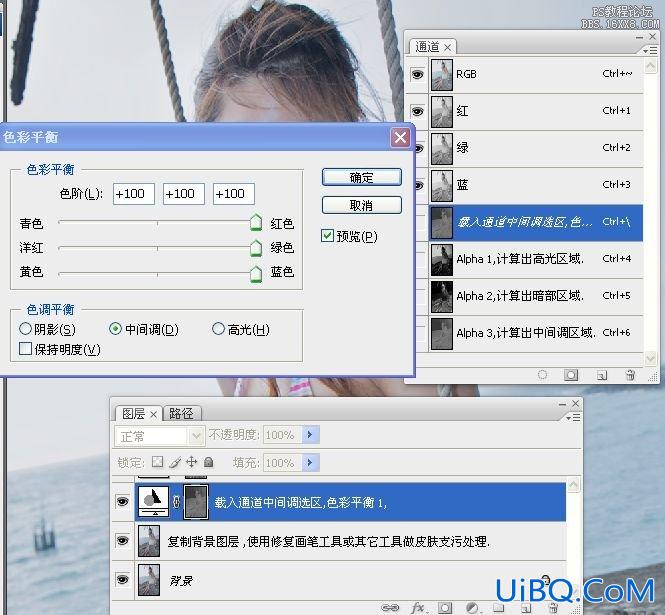Lock all padlock icon
Screen dimensions: 665x615
tap(208, 462)
